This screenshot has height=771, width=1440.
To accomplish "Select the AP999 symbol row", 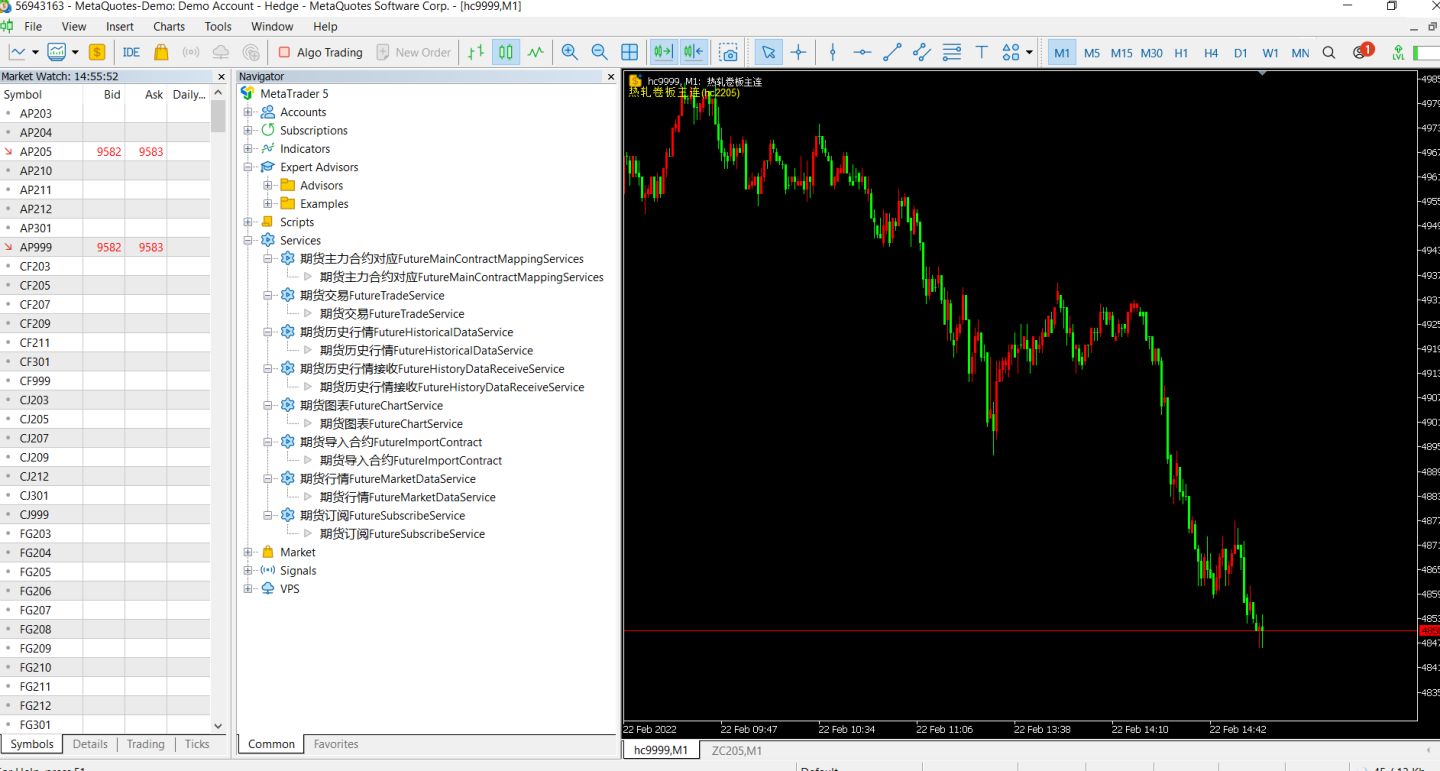I will 105,247.
